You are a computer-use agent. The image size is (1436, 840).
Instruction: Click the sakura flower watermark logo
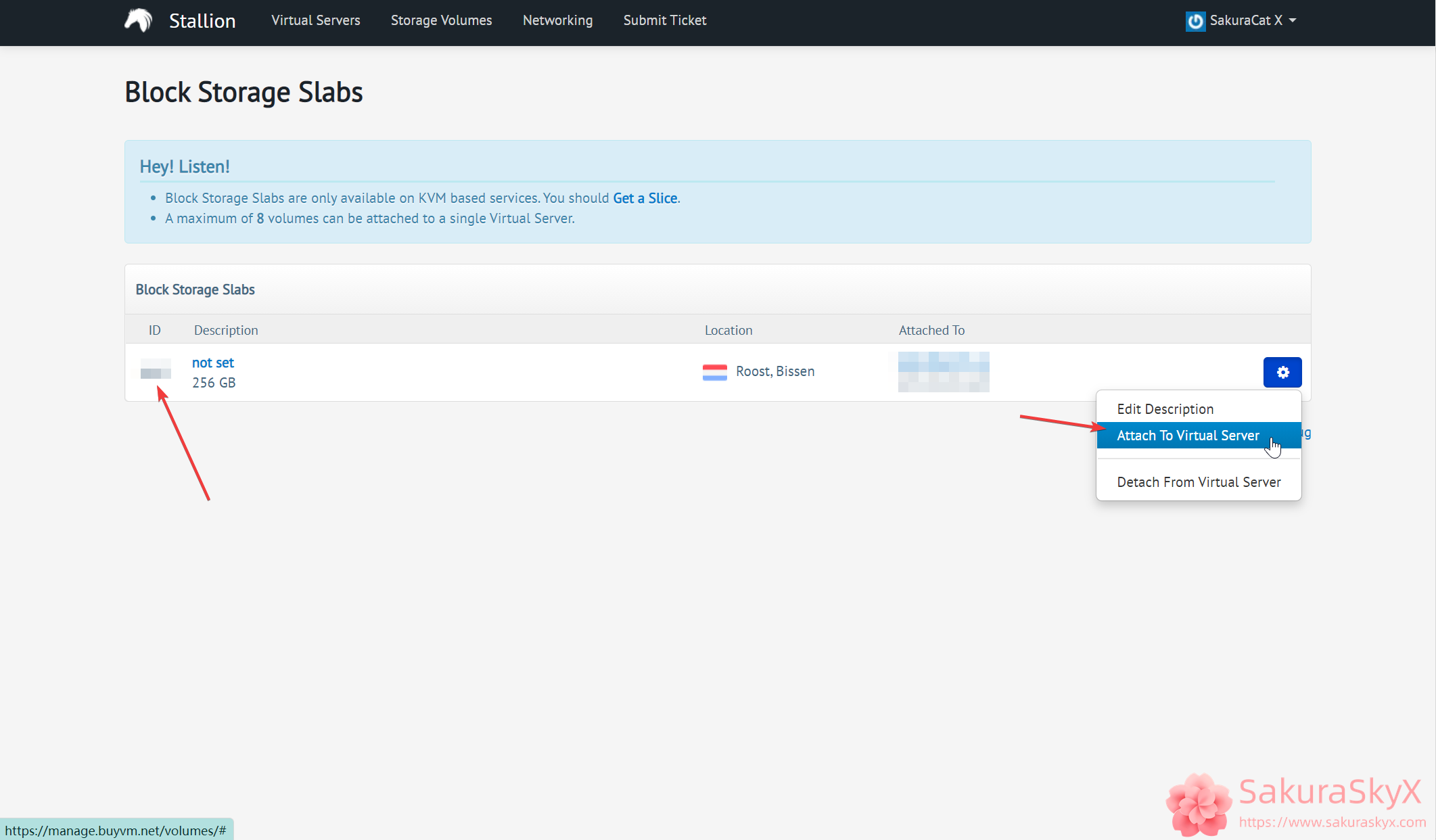[x=1198, y=804]
